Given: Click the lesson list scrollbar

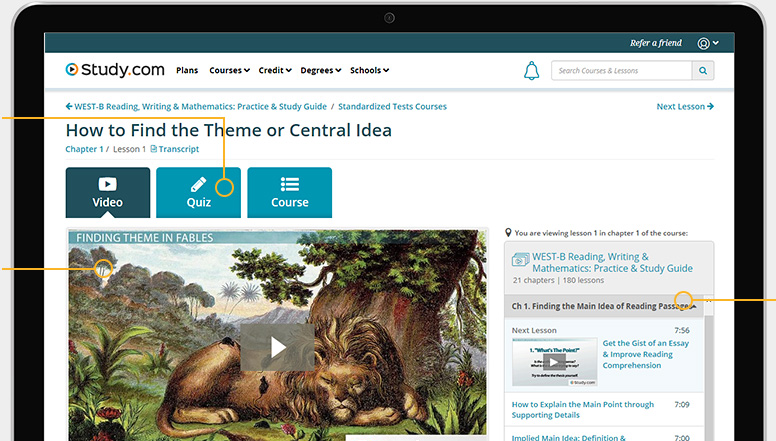Looking at the screenshot, I should (x=709, y=376).
